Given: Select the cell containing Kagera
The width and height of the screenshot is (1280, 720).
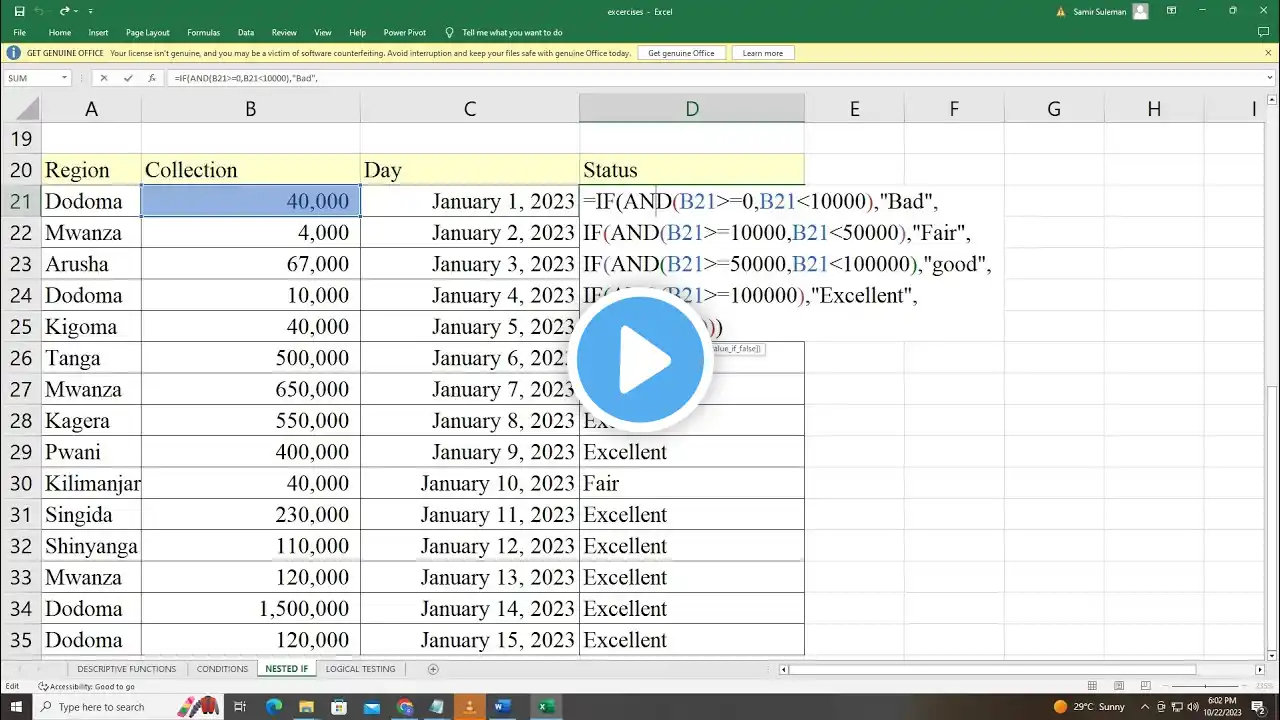Looking at the screenshot, I should (x=91, y=421).
